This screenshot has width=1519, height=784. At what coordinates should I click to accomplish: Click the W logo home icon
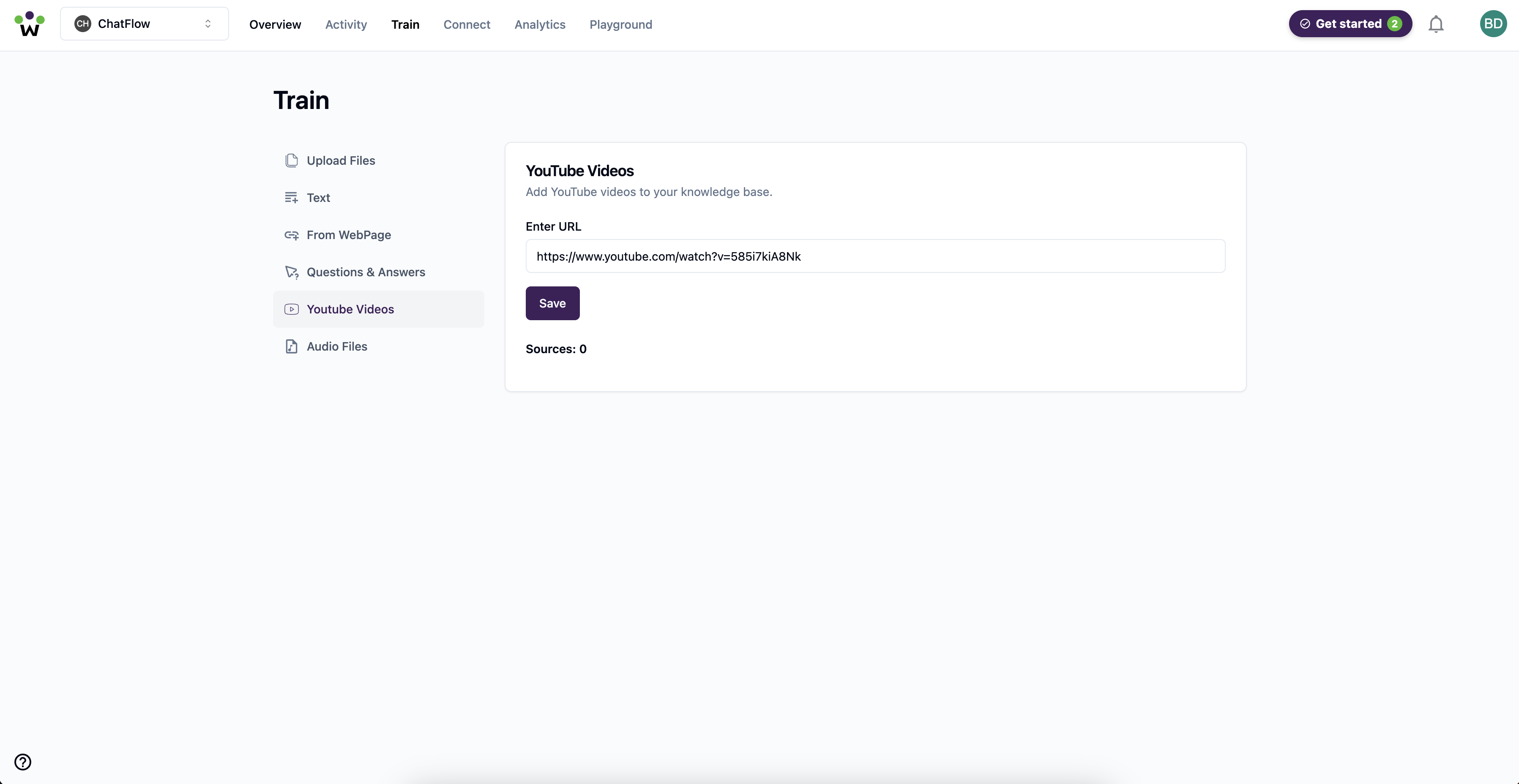(30, 24)
